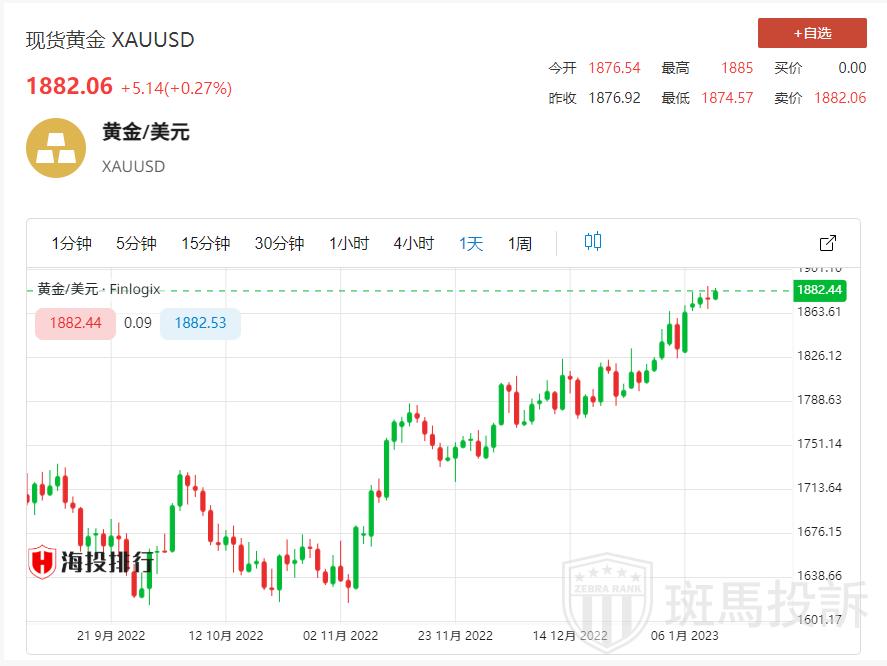This screenshot has width=887, height=666.
Task: Choose the 15分钟 chart interval
Action: coord(205,244)
